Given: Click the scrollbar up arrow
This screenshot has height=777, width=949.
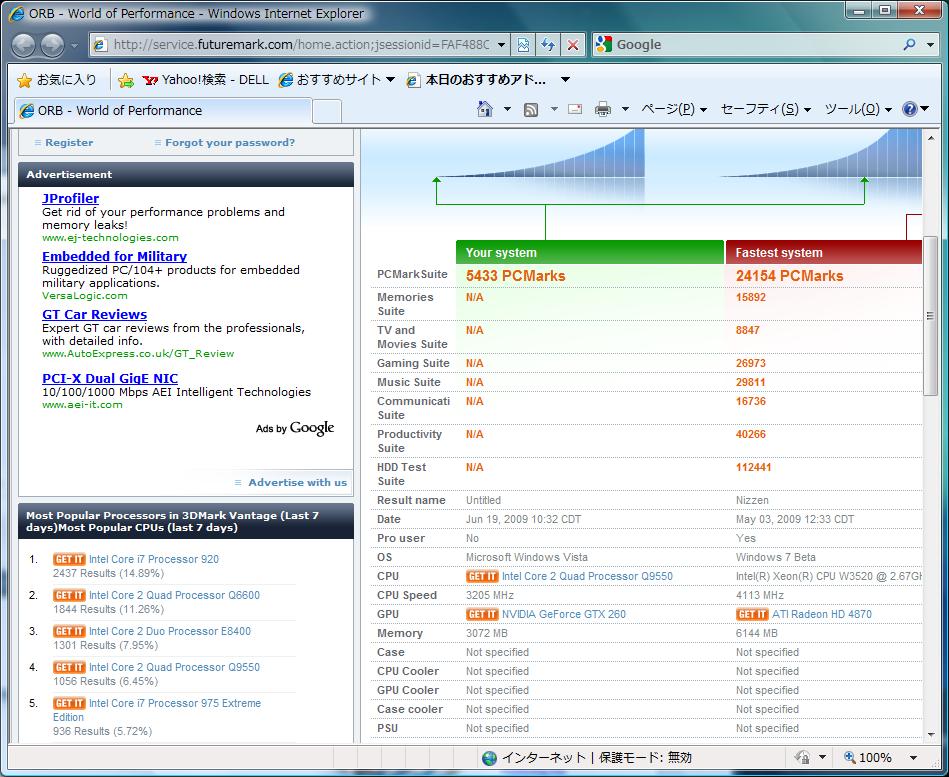Looking at the screenshot, I should [x=930, y=138].
